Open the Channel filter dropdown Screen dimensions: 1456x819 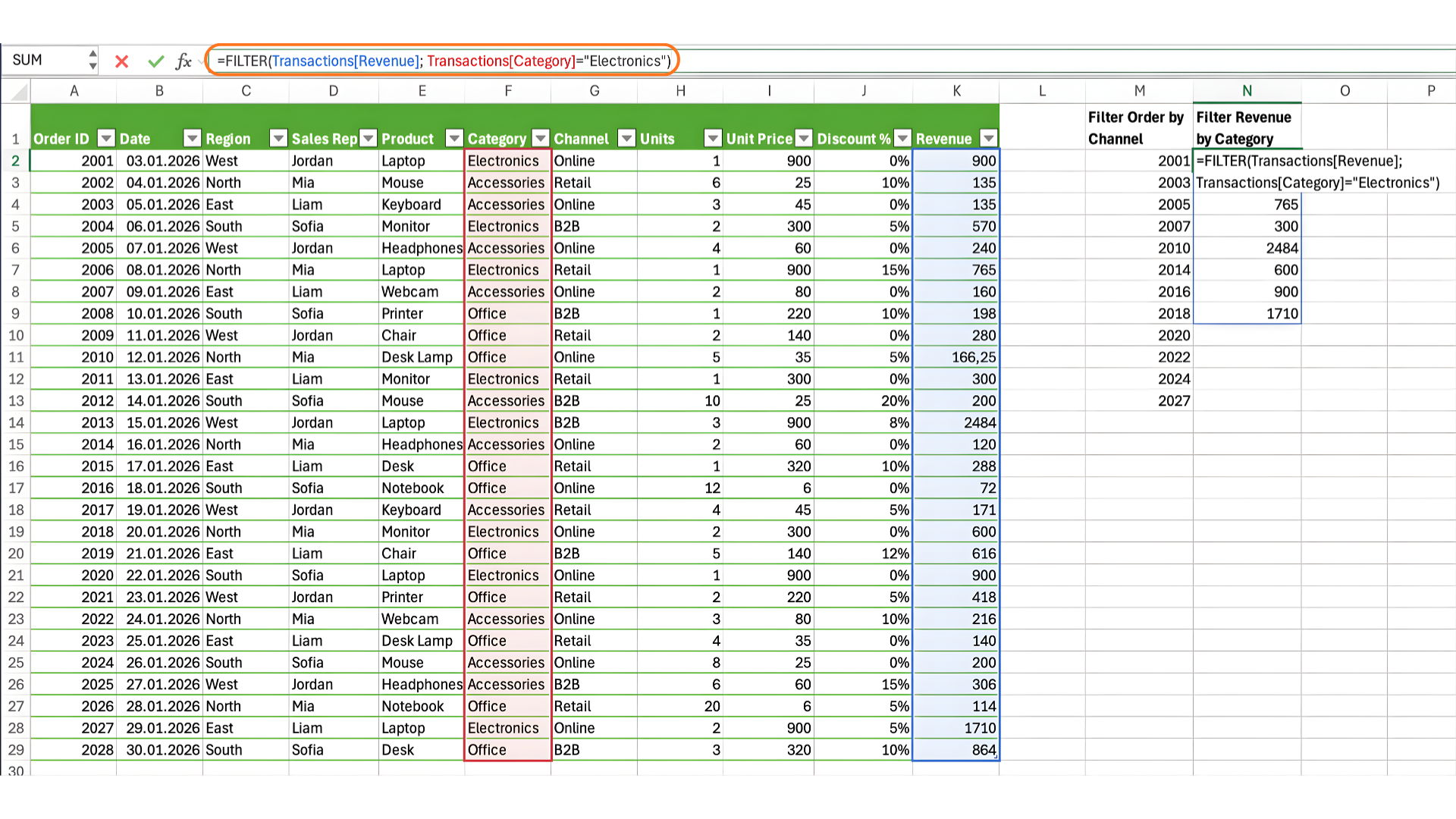[x=626, y=139]
